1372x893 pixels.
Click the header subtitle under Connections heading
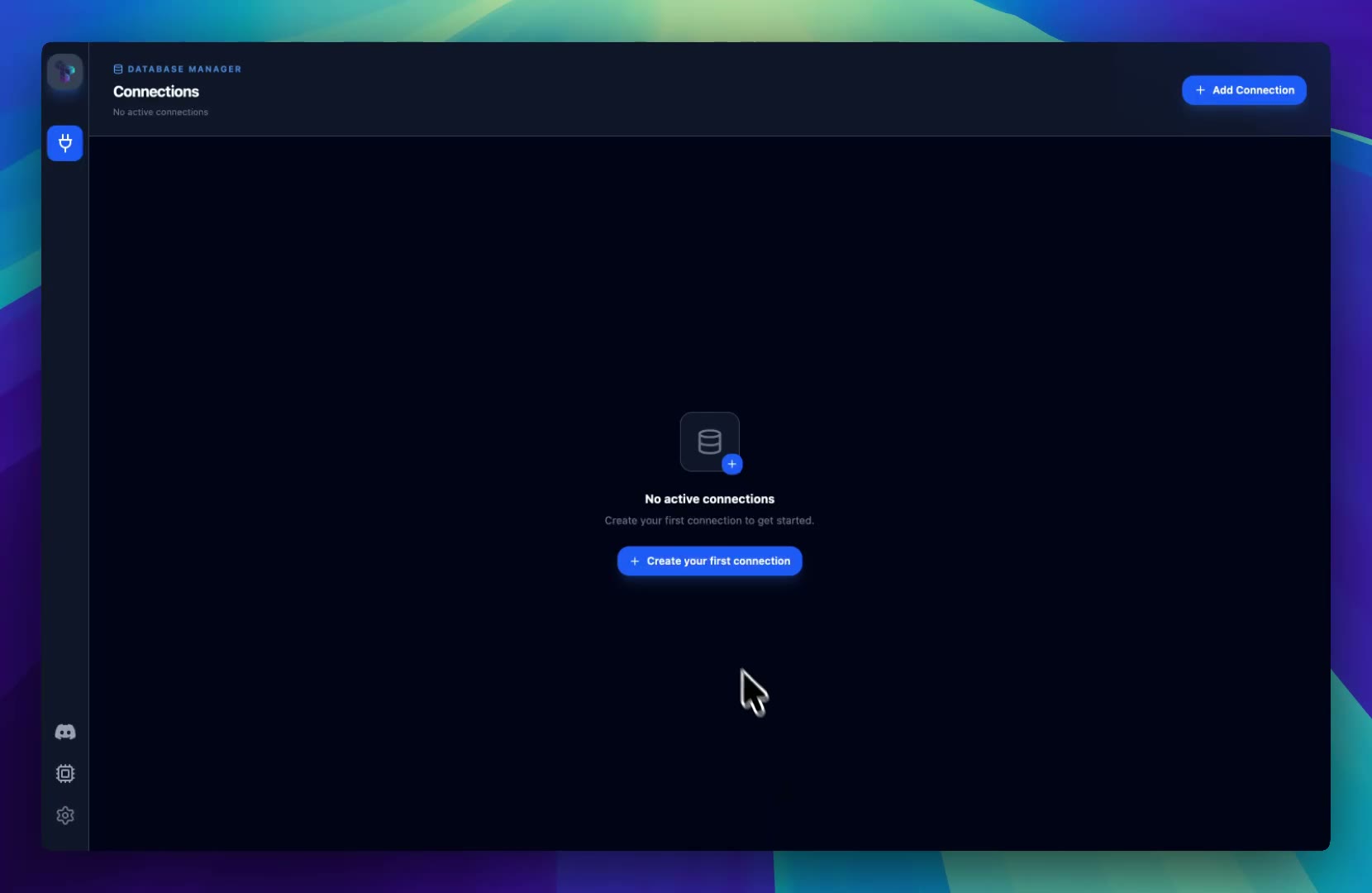pos(160,112)
